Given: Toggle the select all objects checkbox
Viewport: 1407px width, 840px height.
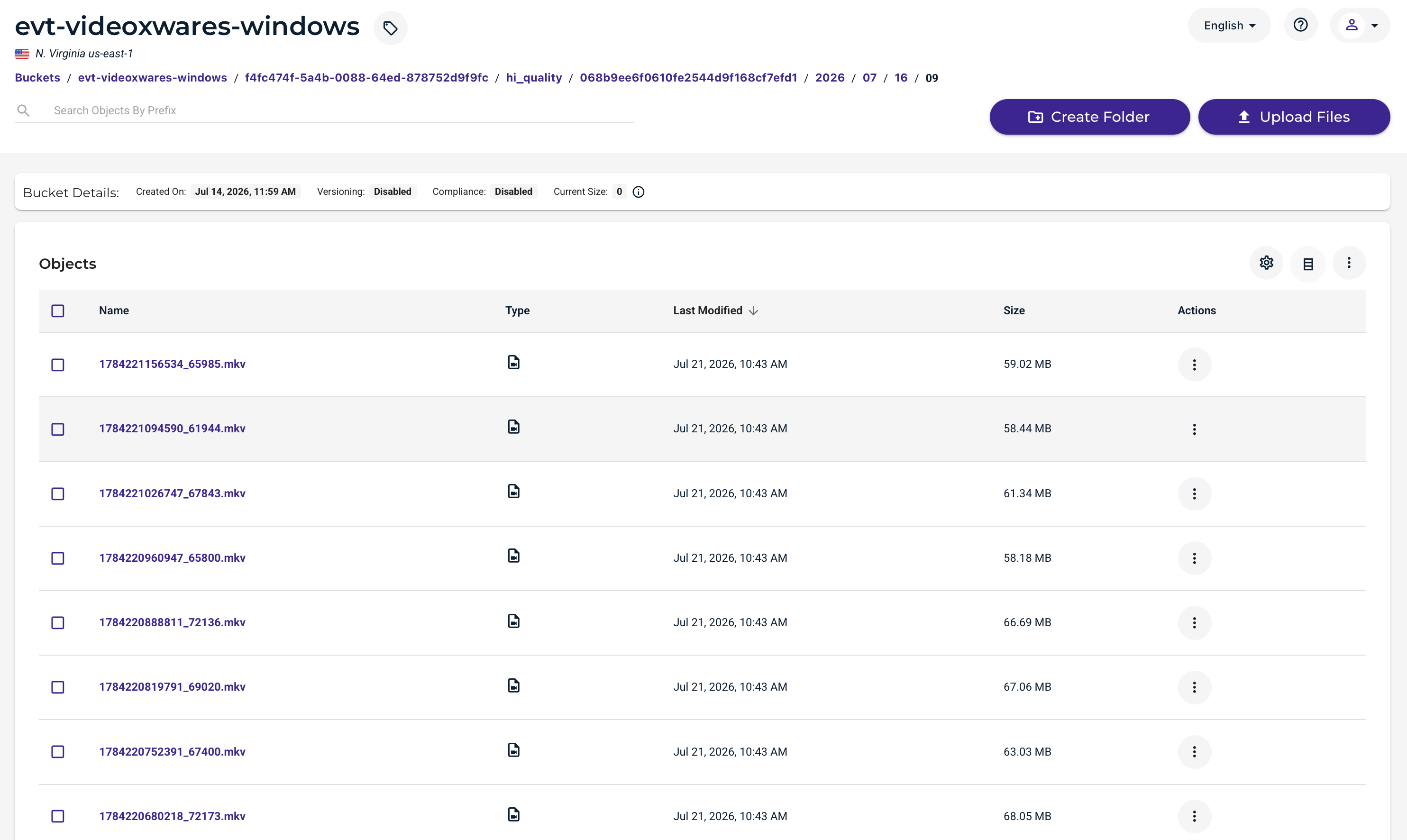Looking at the screenshot, I should 58,311.
